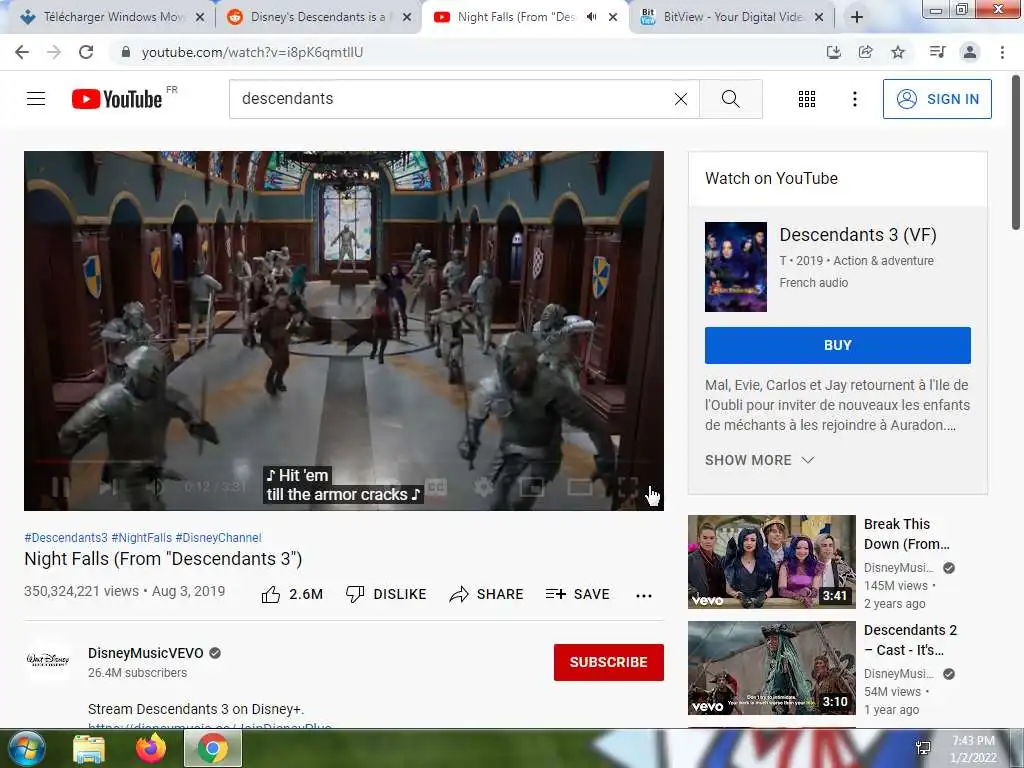
Task: Open more actions ellipsis under the video
Action: point(643,595)
